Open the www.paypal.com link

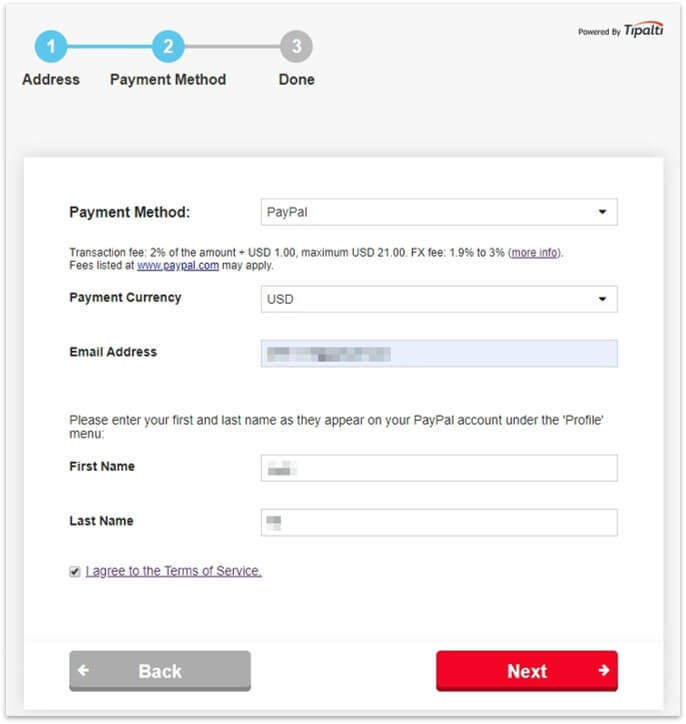tap(178, 266)
